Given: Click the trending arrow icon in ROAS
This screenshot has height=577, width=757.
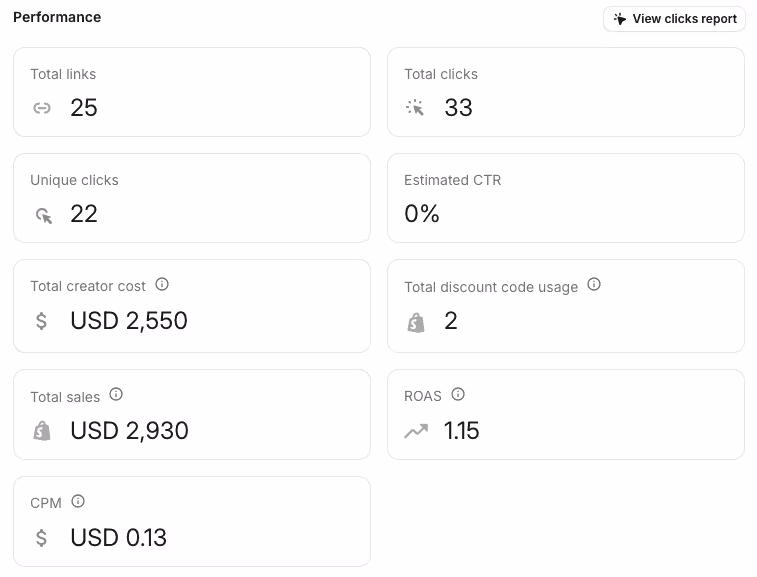Looking at the screenshot, I should (416, 431).
